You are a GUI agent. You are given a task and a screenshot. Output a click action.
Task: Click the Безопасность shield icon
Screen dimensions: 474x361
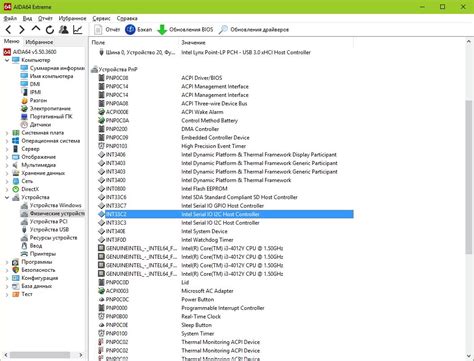[x=16, y=270]
